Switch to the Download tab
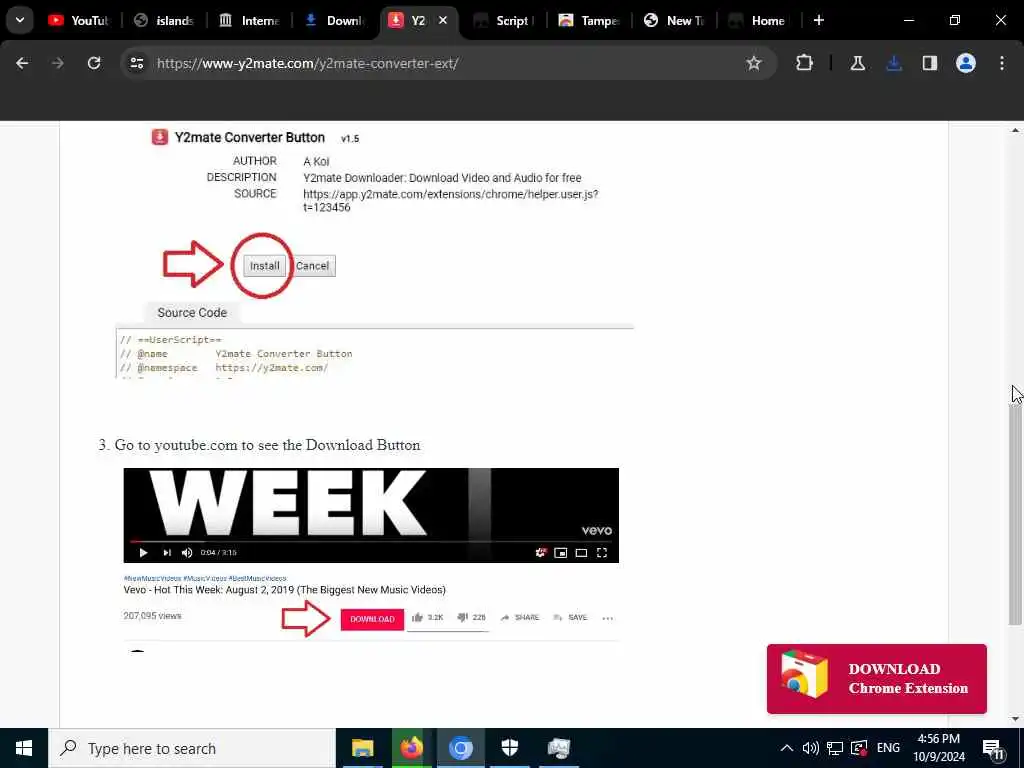 (334, 20)
